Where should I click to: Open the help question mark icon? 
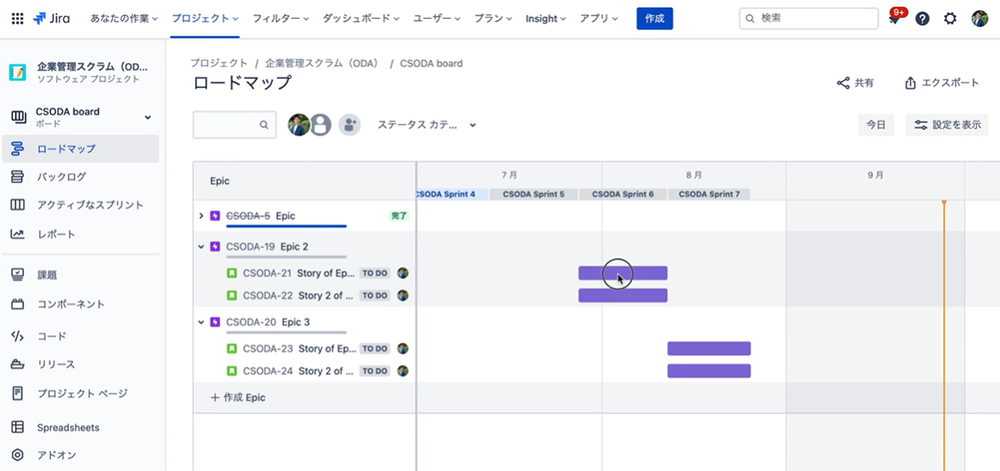[922, 18]
